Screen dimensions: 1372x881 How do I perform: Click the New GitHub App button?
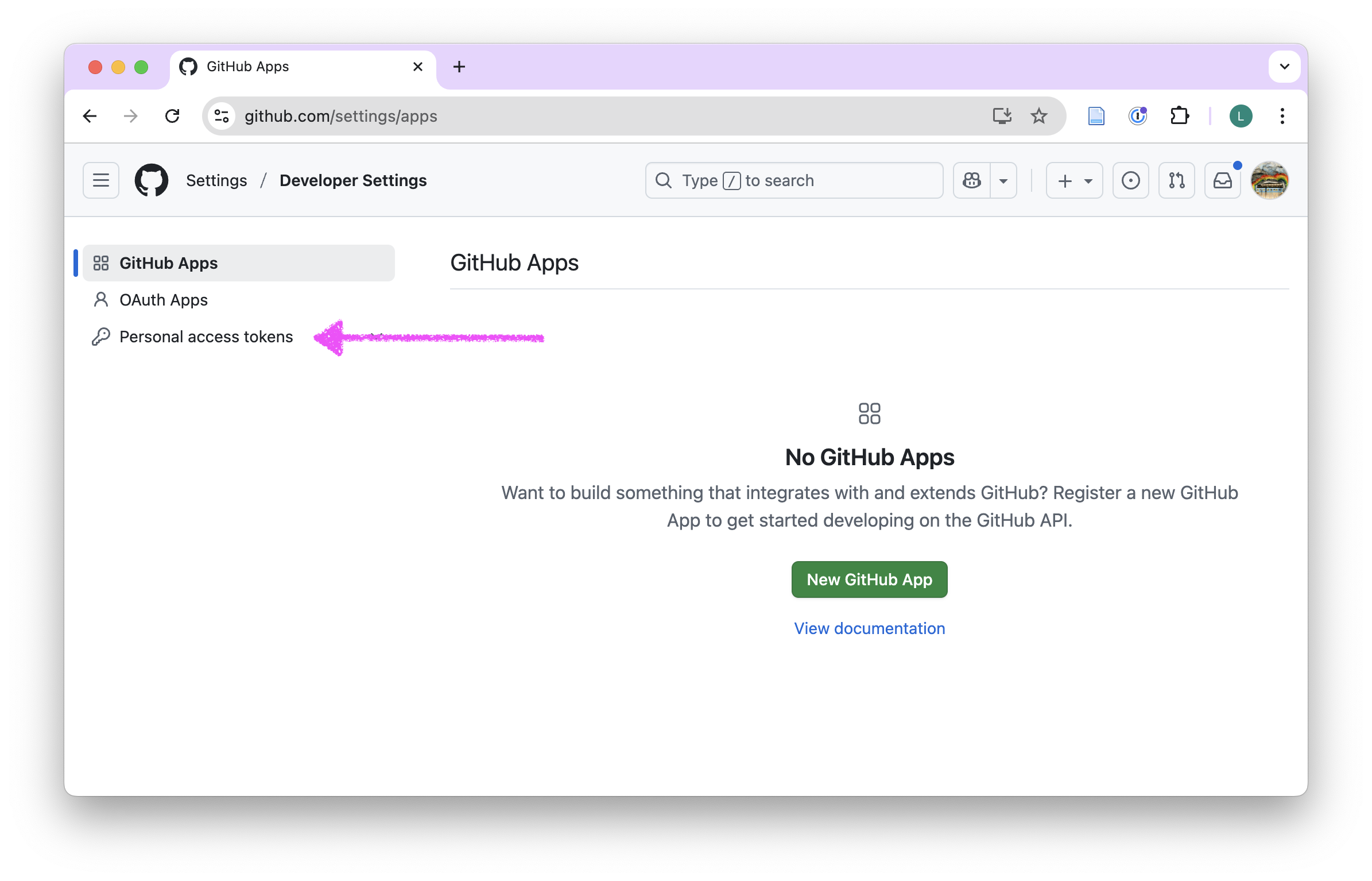pos(869,579)
